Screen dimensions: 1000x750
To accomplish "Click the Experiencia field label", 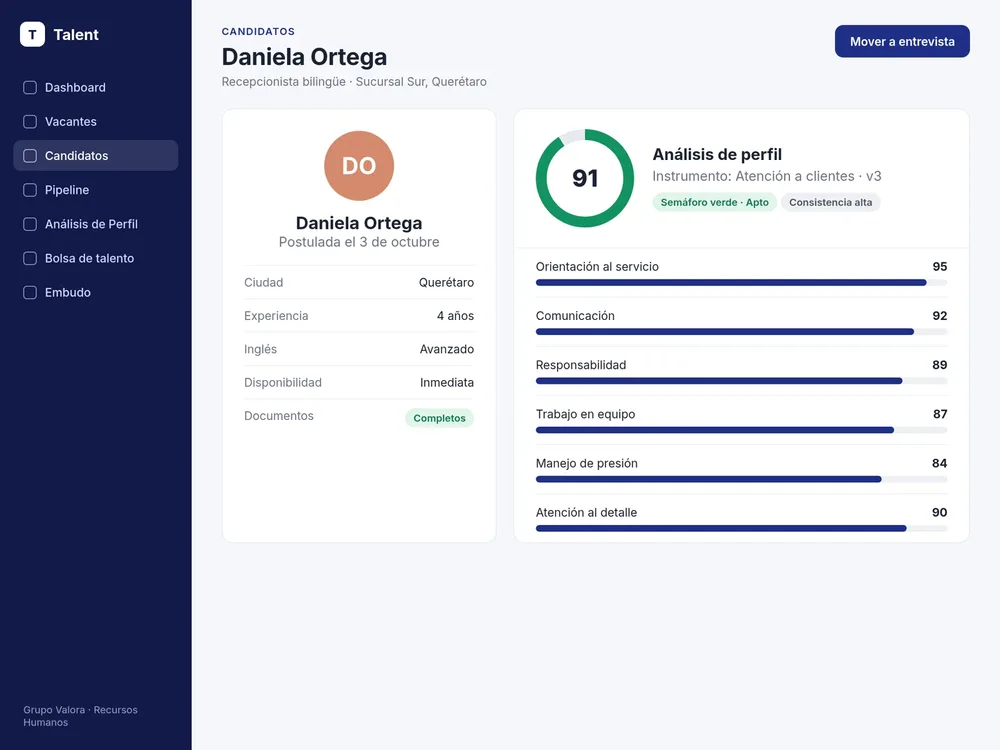I will [x=276, y=316].
